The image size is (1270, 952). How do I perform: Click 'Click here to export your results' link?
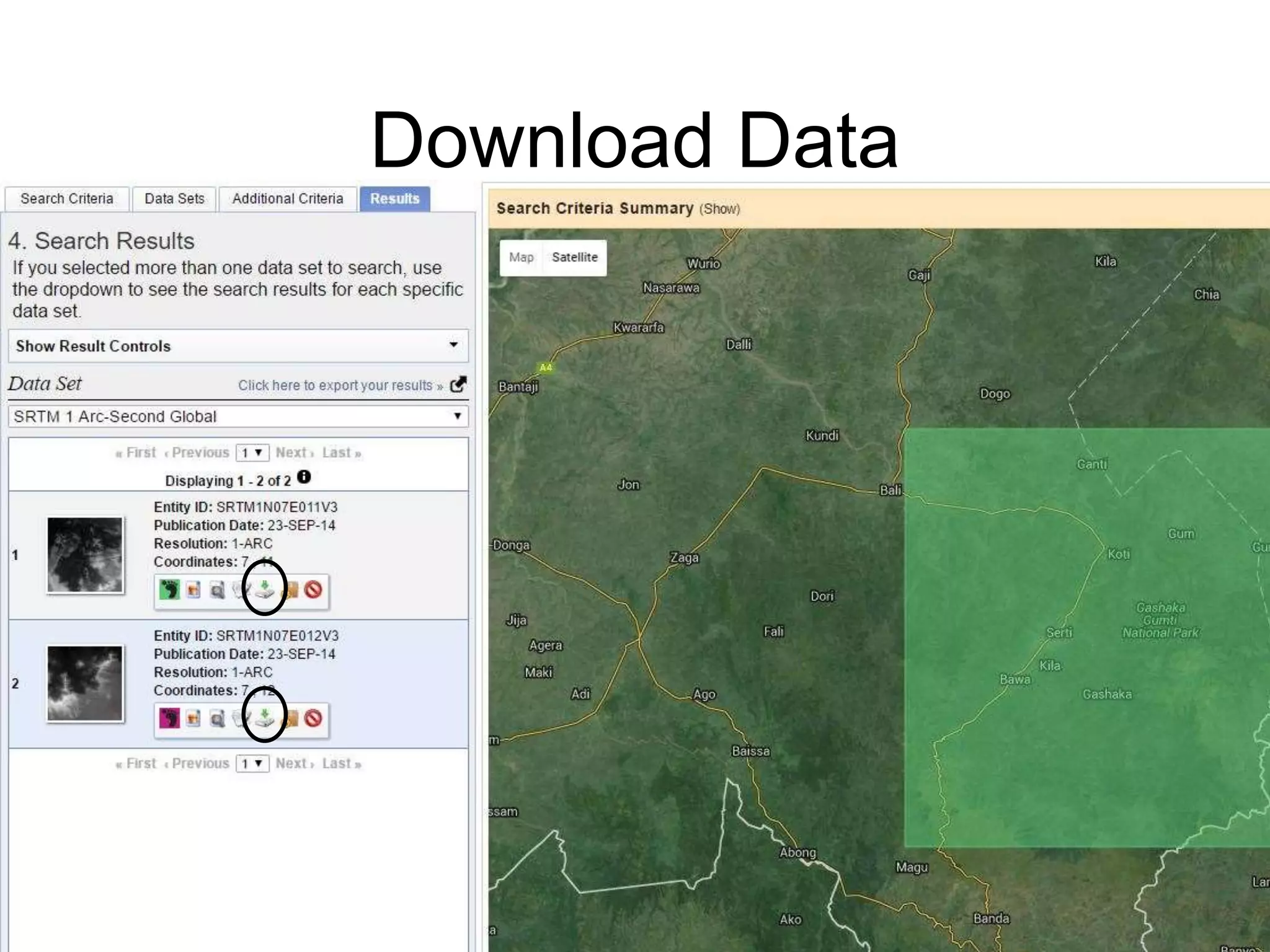tap(340, 386)
